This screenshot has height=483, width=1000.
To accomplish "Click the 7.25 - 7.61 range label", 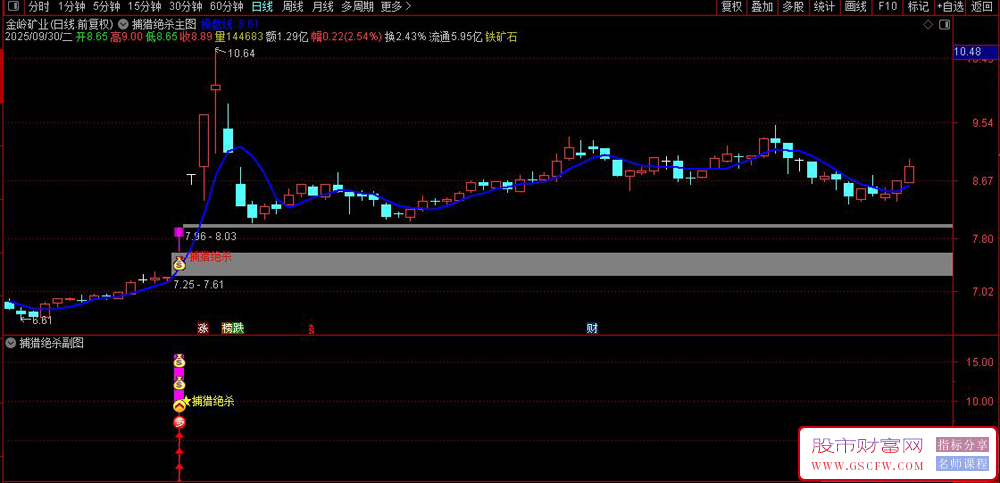I will click(x=198, y=285).
